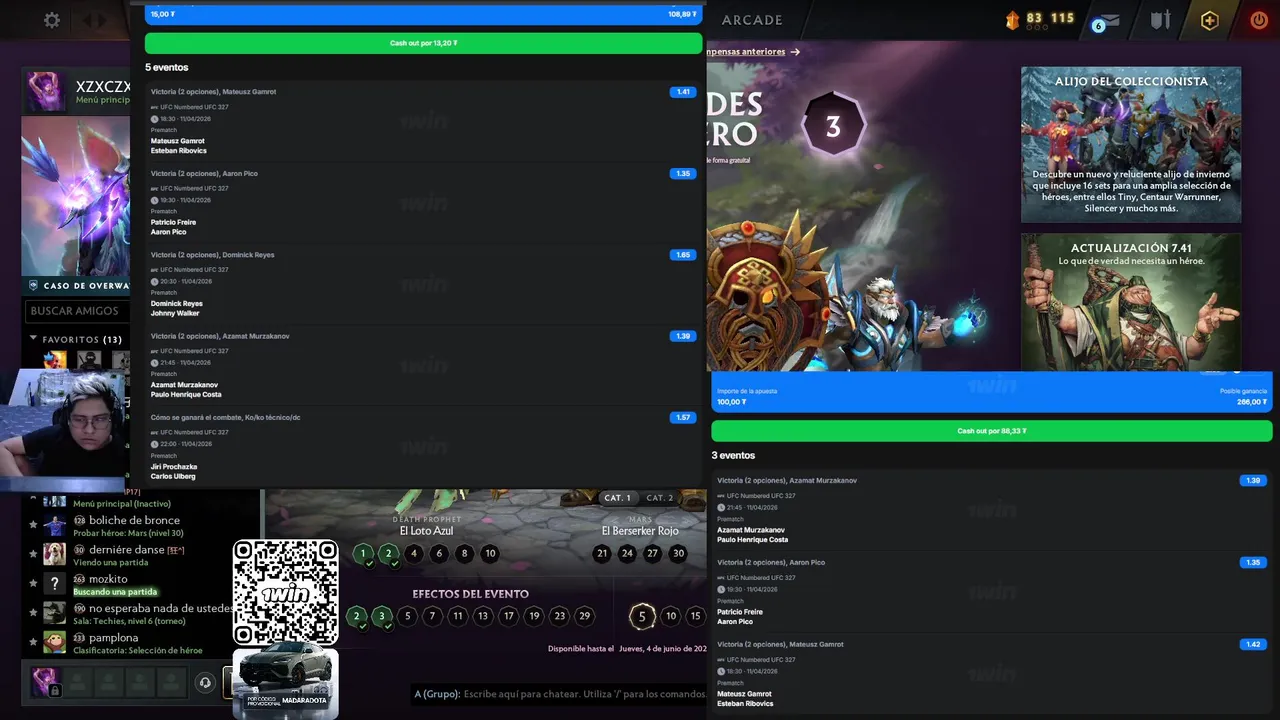This screenshot has width=1280, height=720.
Task: Click the orange shard currency icon
Action: coord(1012,19)
